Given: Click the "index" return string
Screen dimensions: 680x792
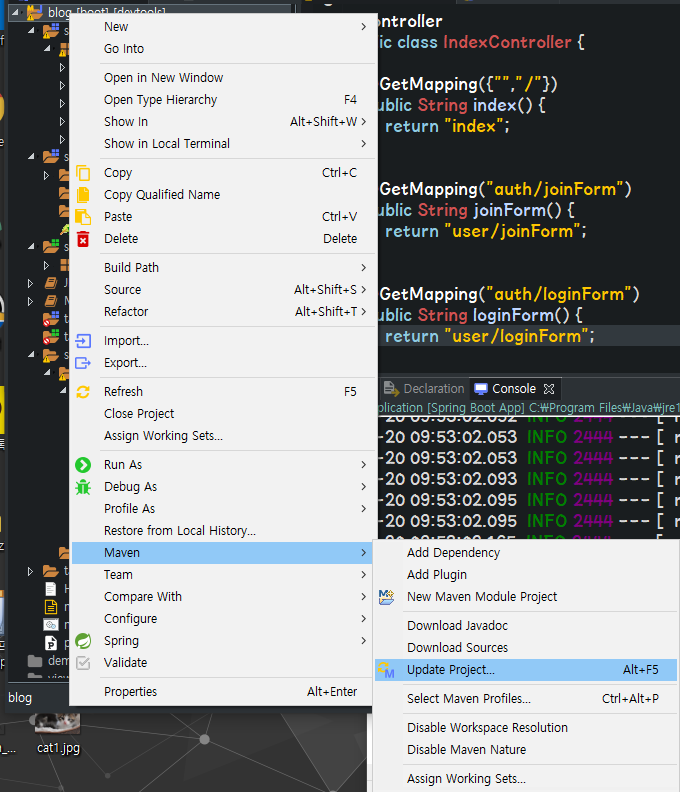Looking at the screenshot, I should pos(473,126).
